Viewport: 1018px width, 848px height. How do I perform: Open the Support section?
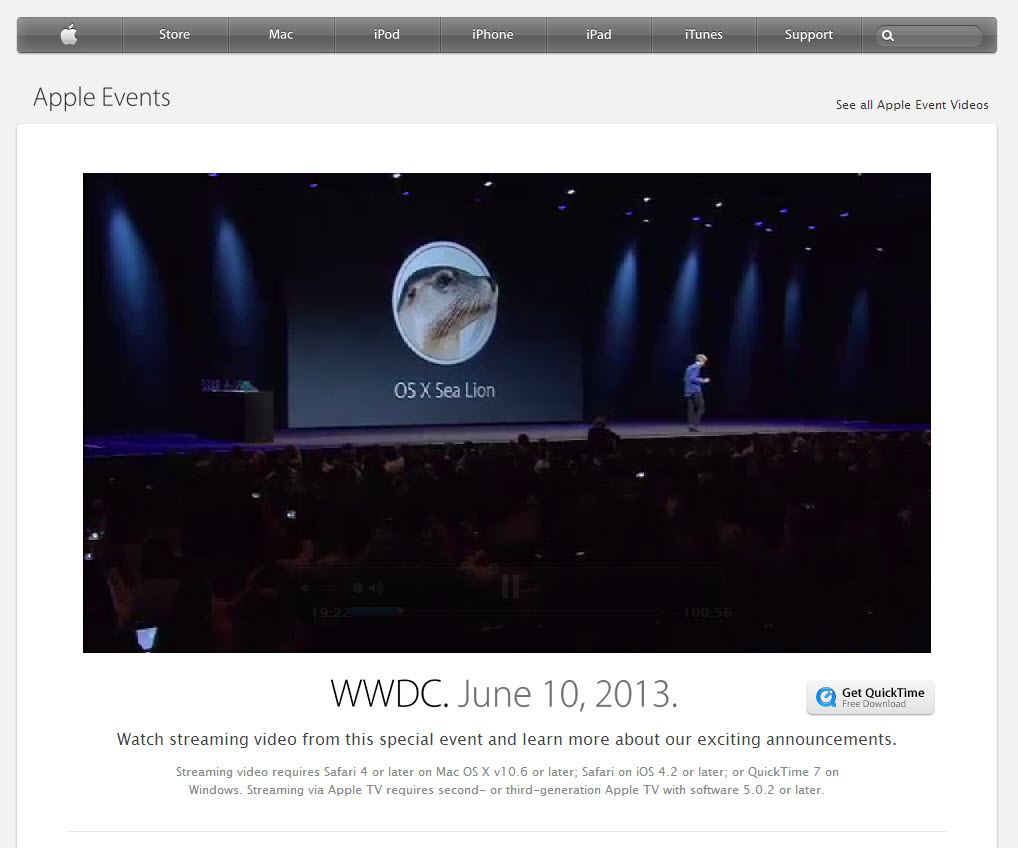pos(808,34)
